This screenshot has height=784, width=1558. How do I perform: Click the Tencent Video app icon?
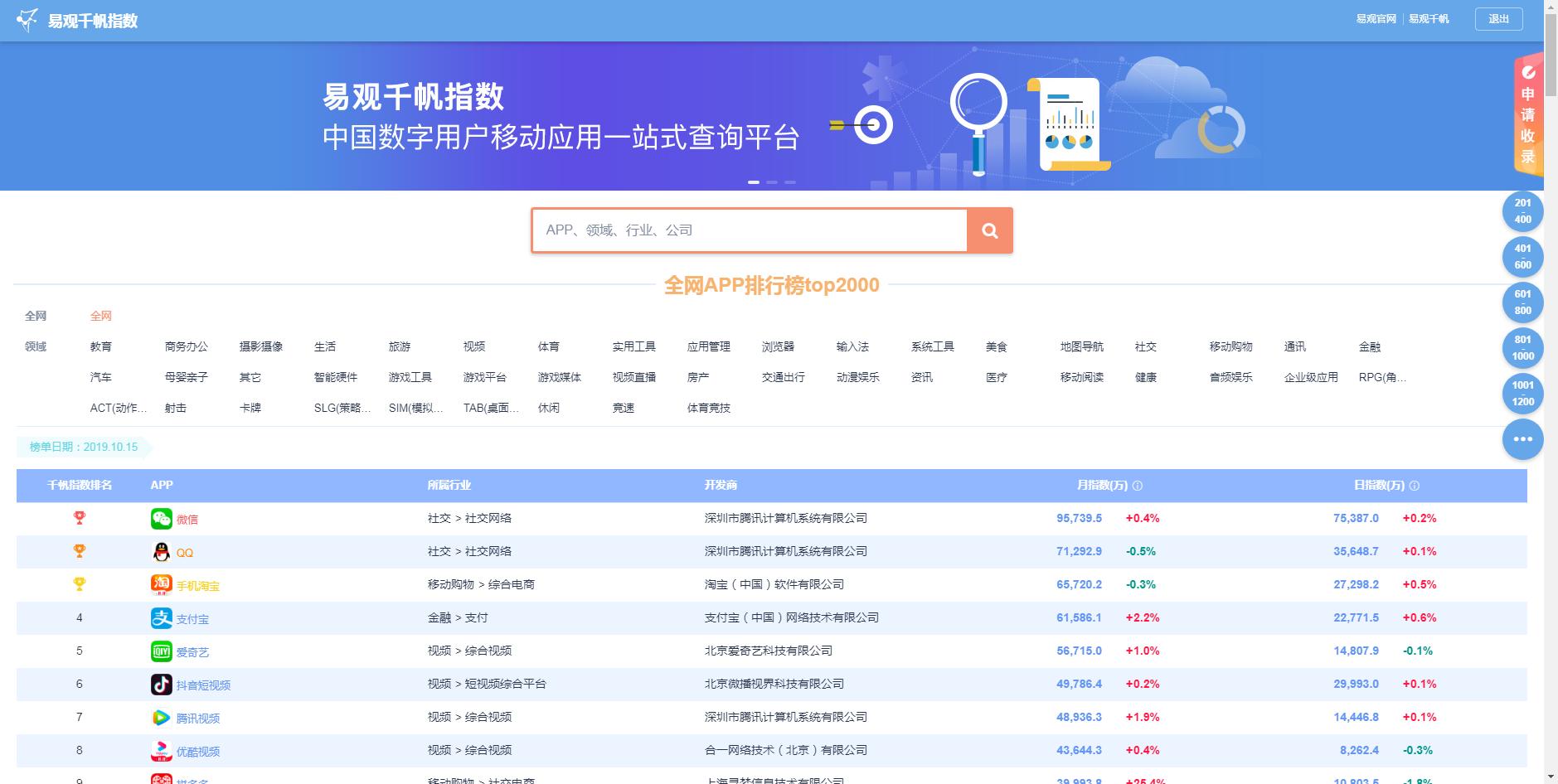click(161, 718)
